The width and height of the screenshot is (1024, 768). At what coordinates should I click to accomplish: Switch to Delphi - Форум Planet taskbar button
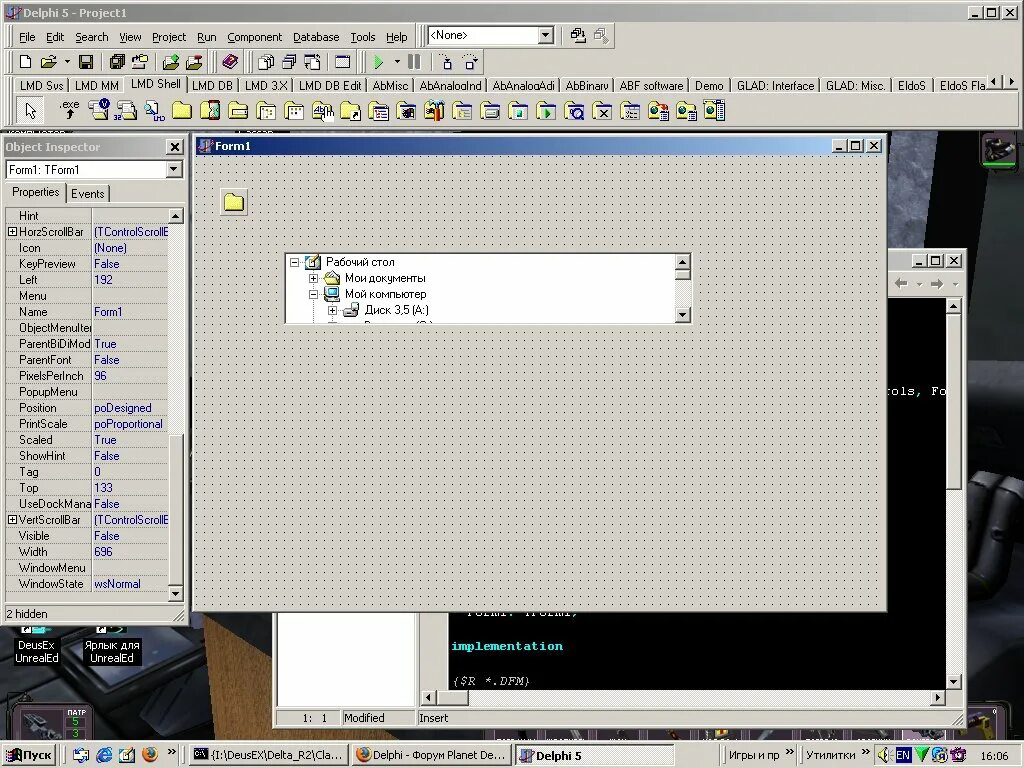[x=432, y=755]
